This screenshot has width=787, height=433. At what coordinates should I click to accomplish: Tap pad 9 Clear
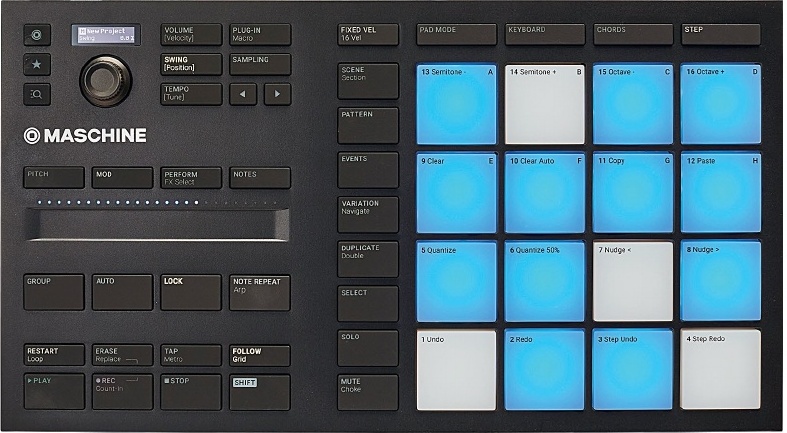tap(456, 193)
